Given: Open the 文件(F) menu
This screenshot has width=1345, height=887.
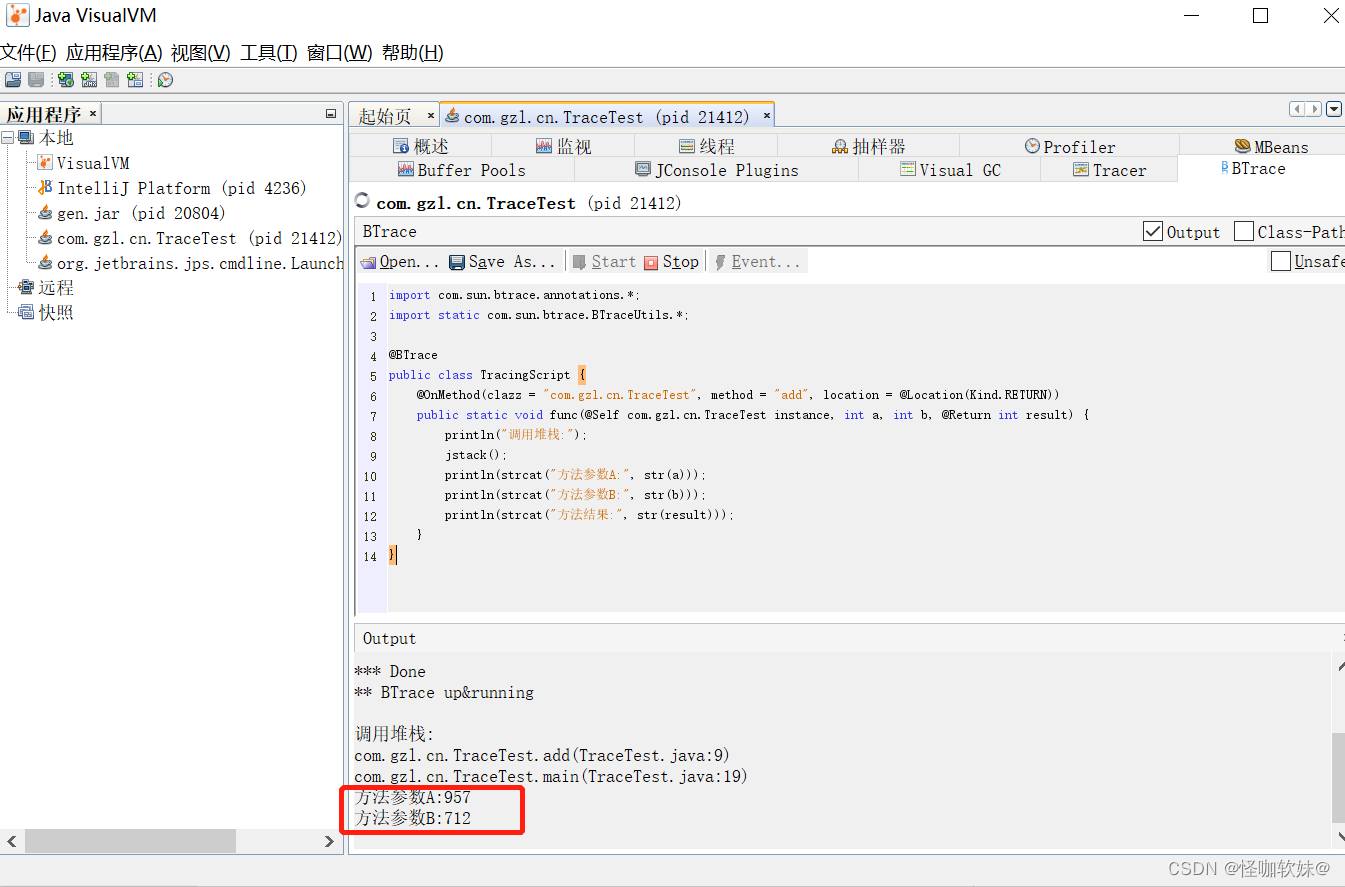Looking at the screenshot, I should (x=28, y=53).
